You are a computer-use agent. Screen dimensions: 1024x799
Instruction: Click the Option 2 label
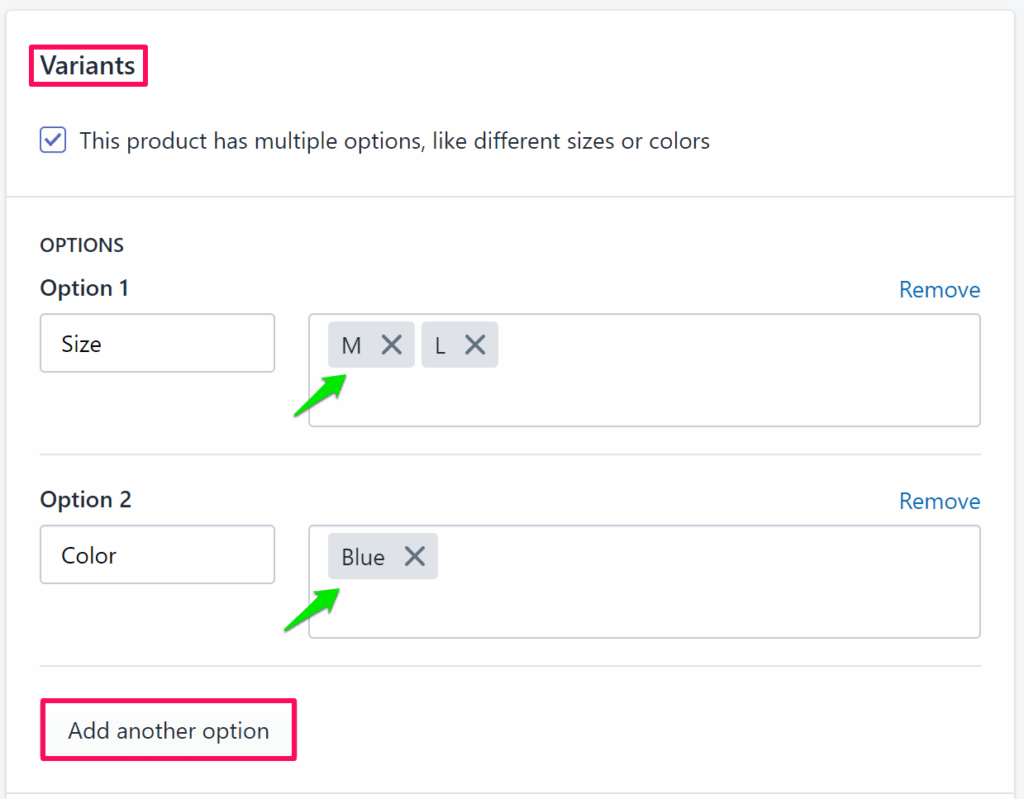click(x=85, y=500)
